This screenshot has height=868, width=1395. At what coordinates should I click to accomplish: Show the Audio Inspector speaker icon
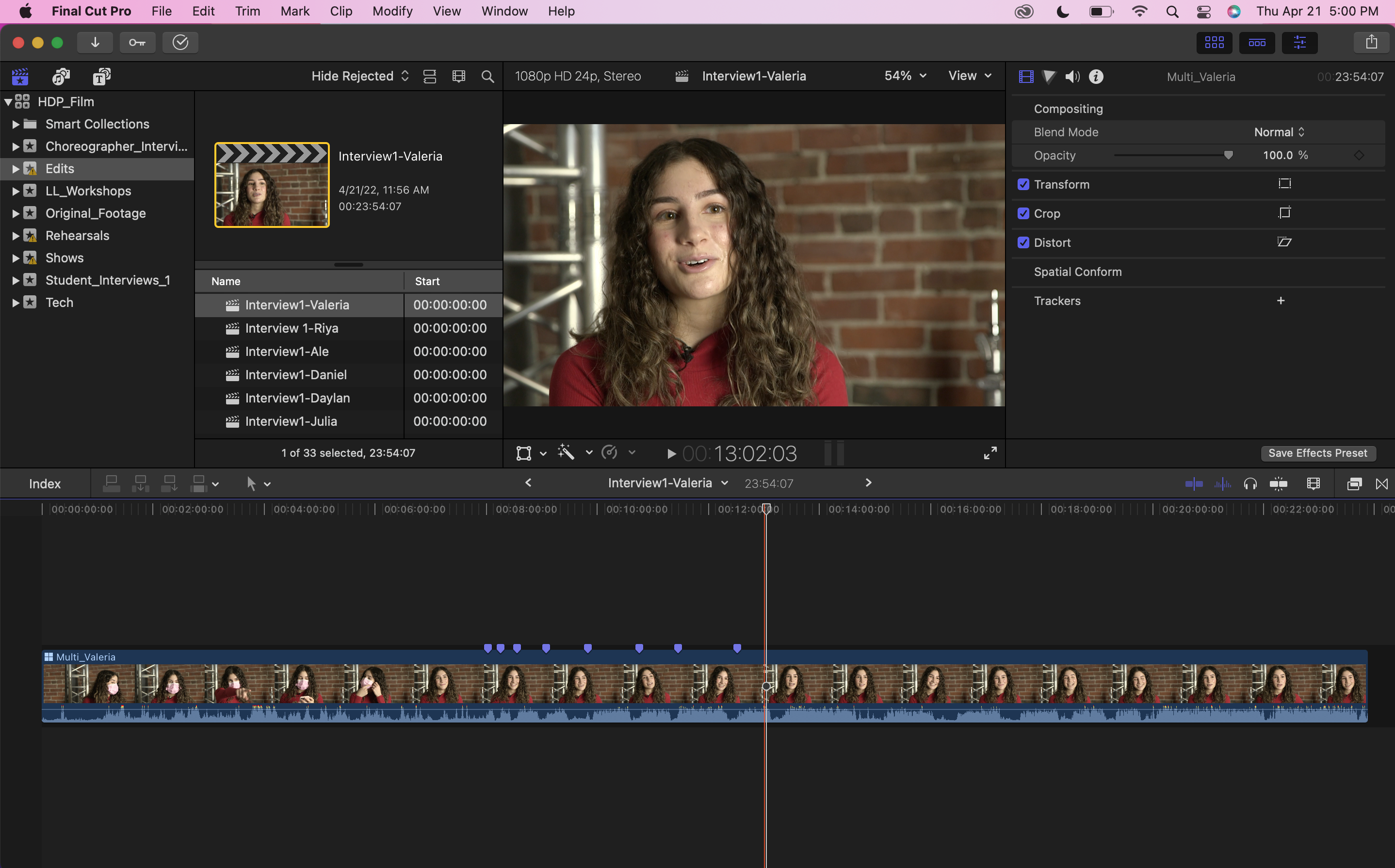pos(1072,76)
